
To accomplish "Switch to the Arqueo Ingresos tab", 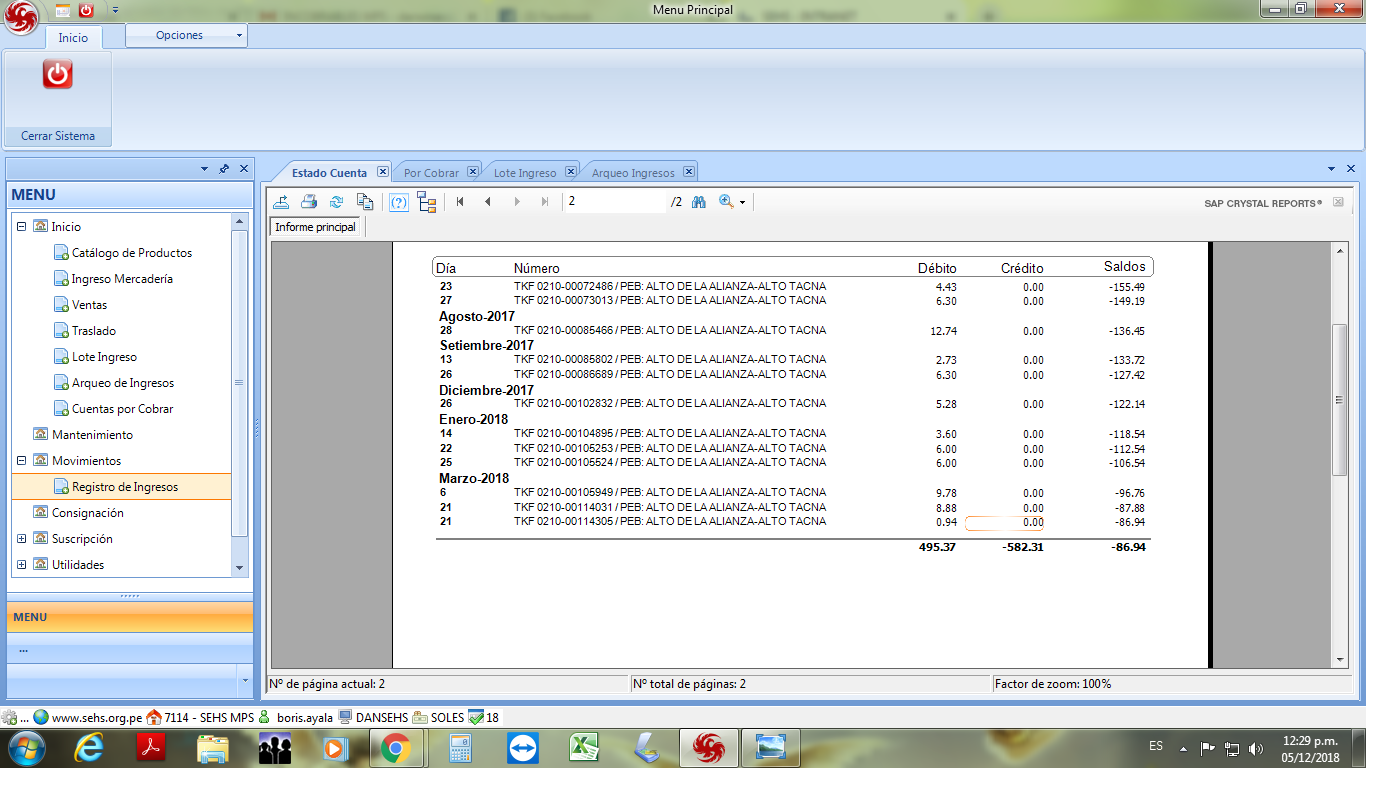I will pos(633,173).
